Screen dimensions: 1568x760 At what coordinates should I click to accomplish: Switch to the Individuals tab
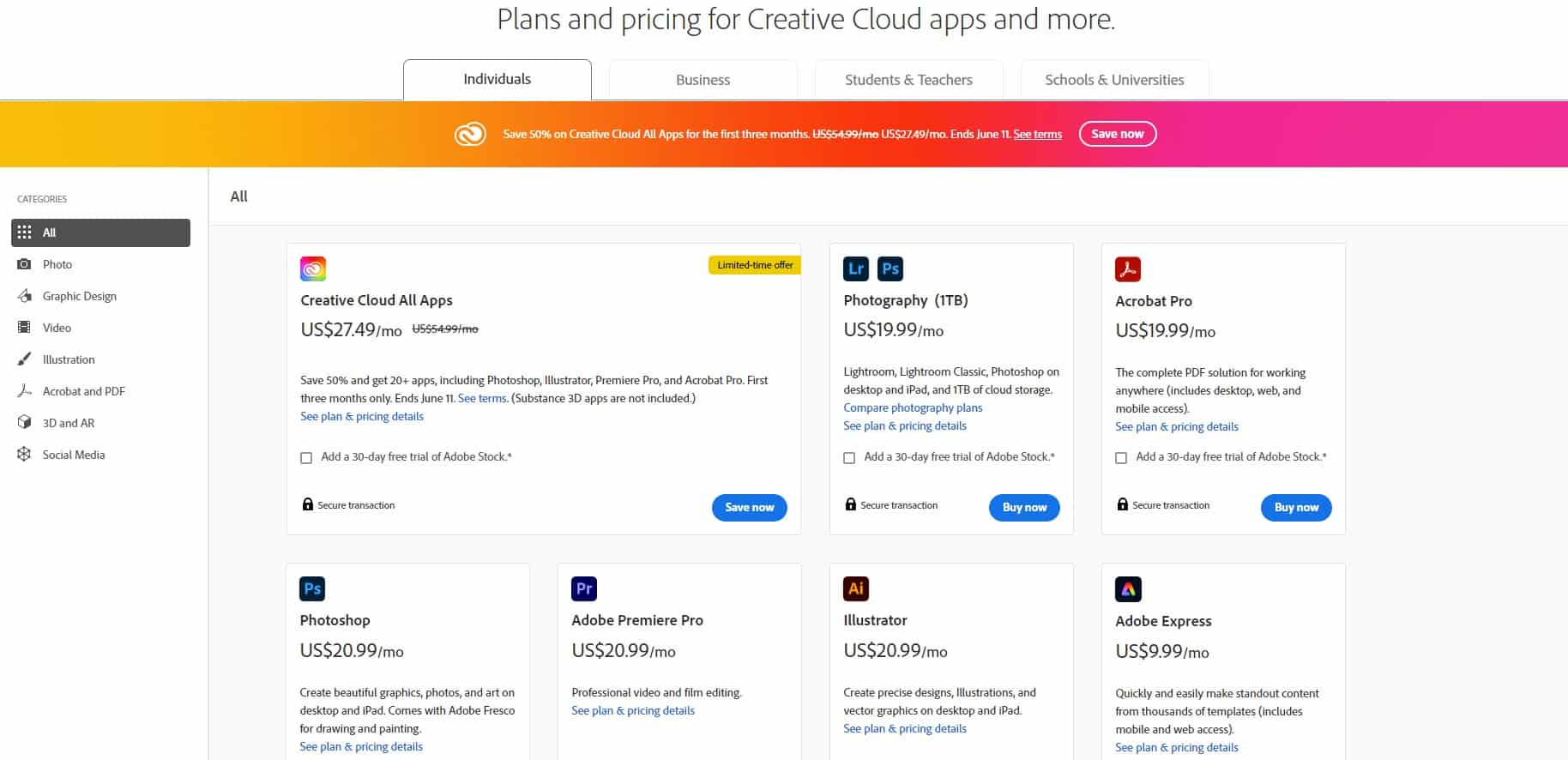tap(498, 80)
